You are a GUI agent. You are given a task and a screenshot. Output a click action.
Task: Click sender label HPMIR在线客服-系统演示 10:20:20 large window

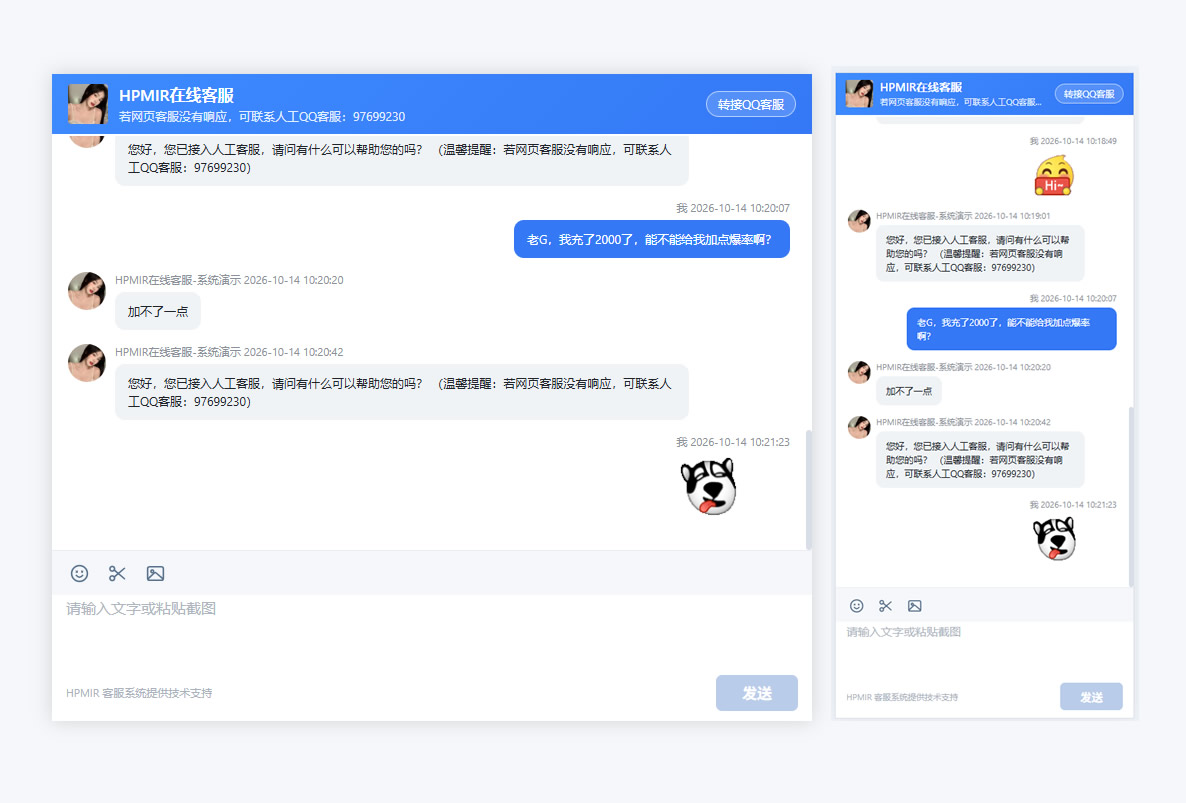pos(229,280)
